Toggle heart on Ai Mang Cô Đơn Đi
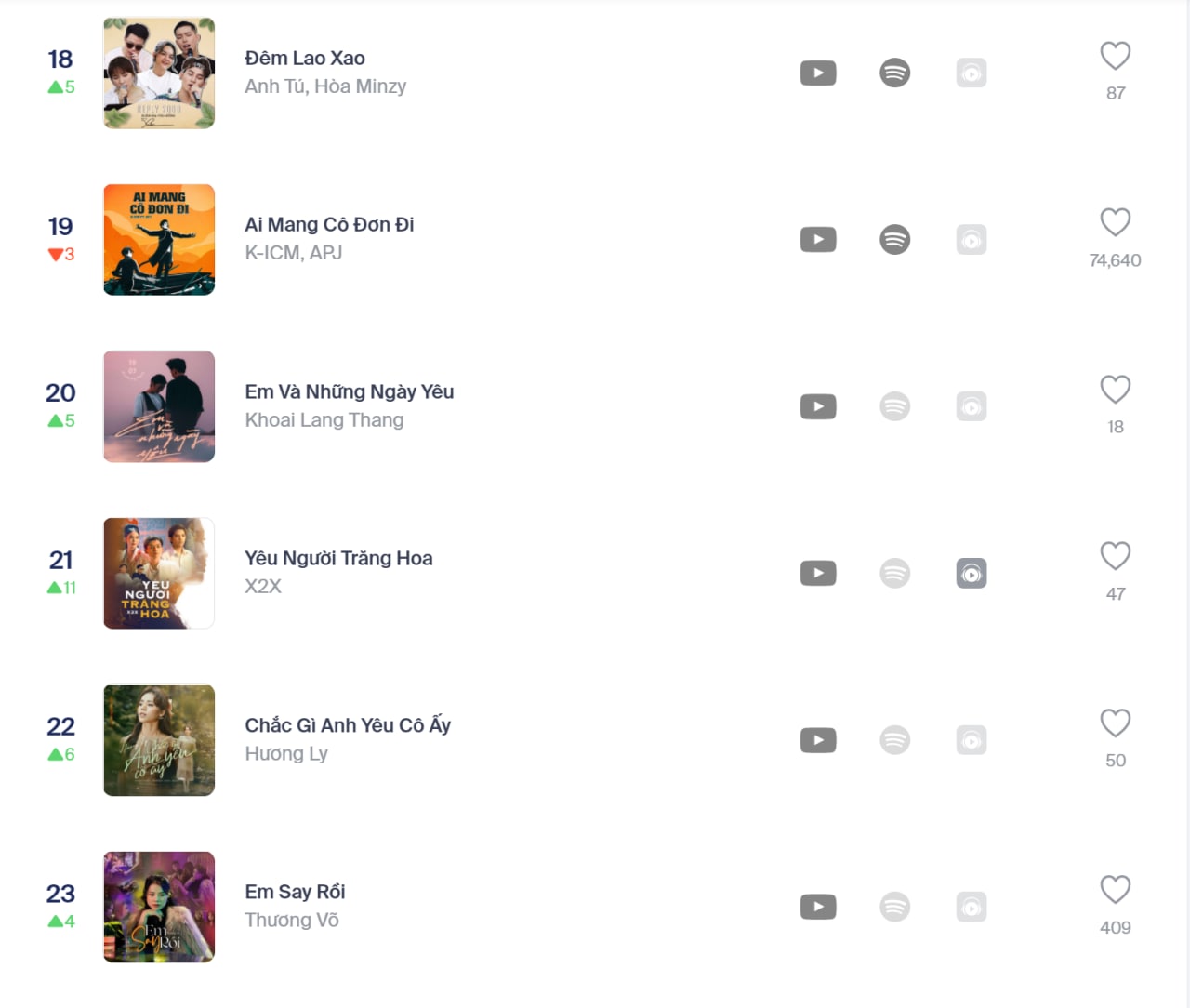1190x1008 pixels. (x=1116, y=222)
